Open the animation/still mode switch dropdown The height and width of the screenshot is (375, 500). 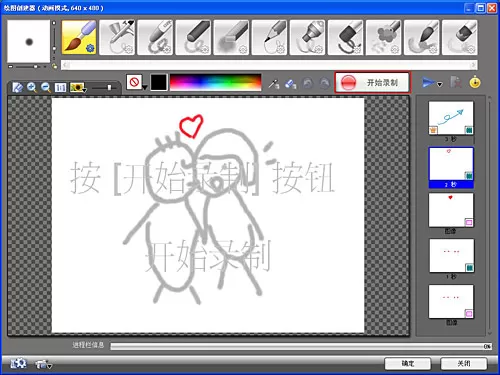[x=44, y=364]
